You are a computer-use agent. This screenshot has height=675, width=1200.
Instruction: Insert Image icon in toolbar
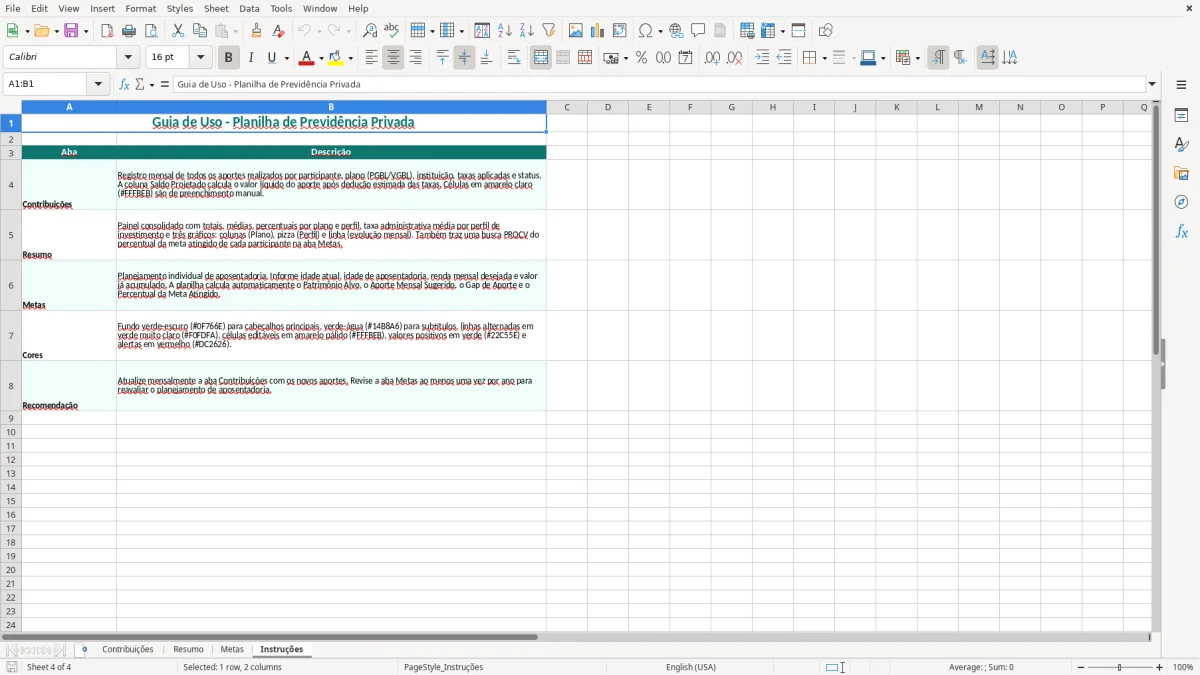point(576,31)
